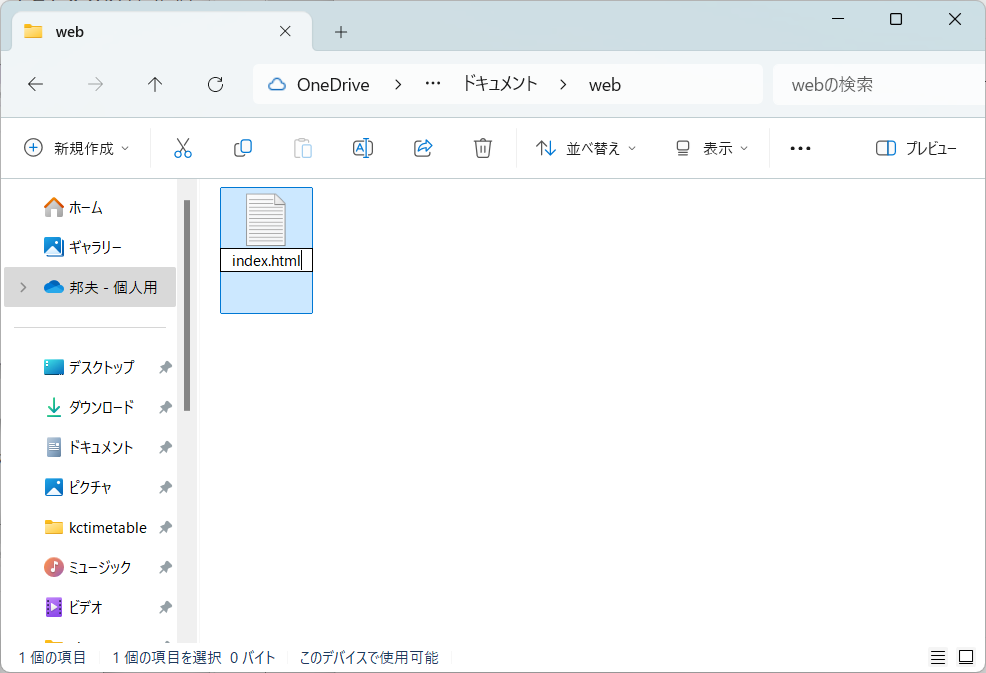Screen dimensions: 986x673
Task: Click the back navigation arrow
Action: (35, 84)
